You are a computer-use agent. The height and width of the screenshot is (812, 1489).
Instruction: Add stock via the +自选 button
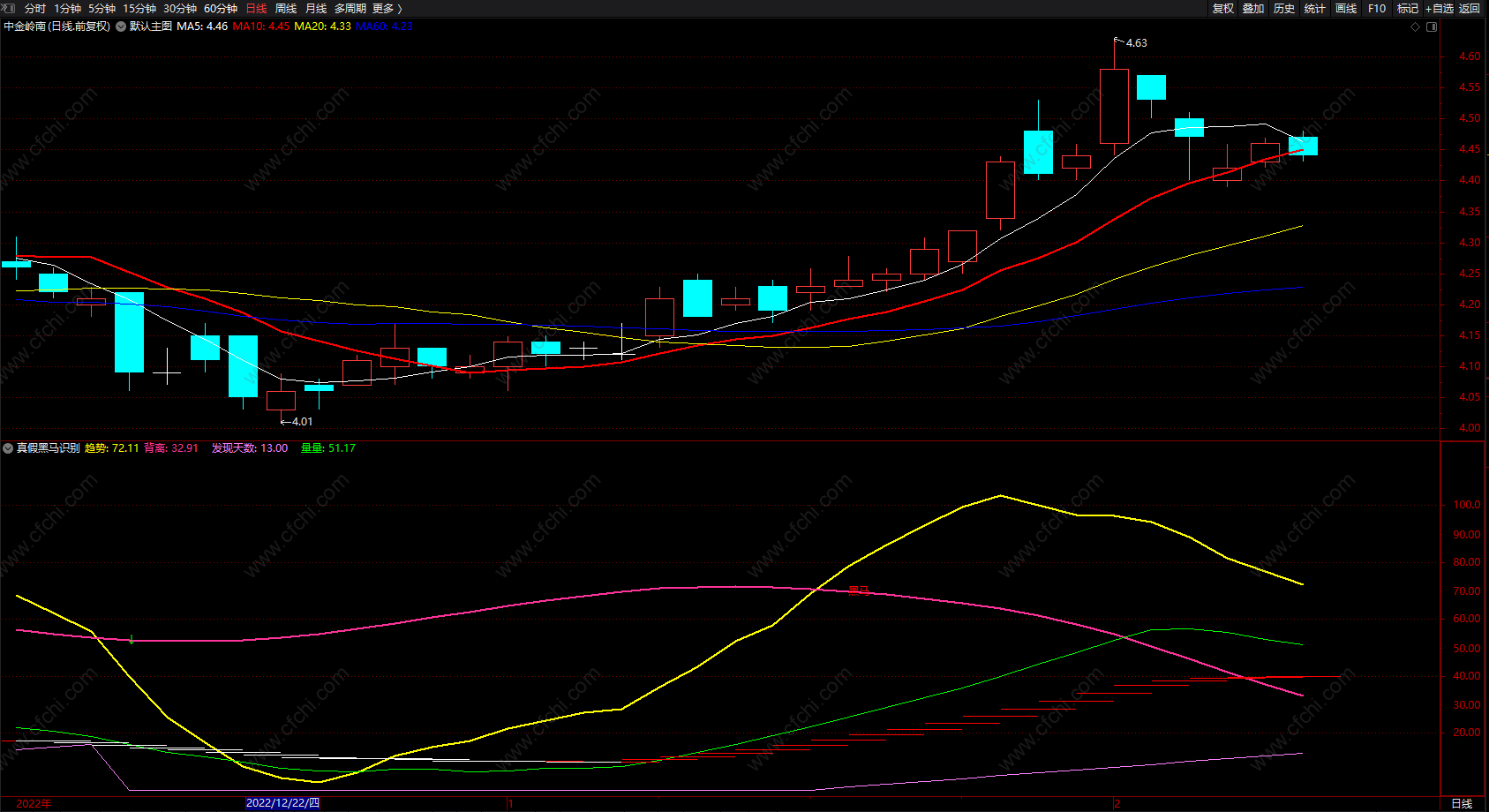[x=1439, y=9]
